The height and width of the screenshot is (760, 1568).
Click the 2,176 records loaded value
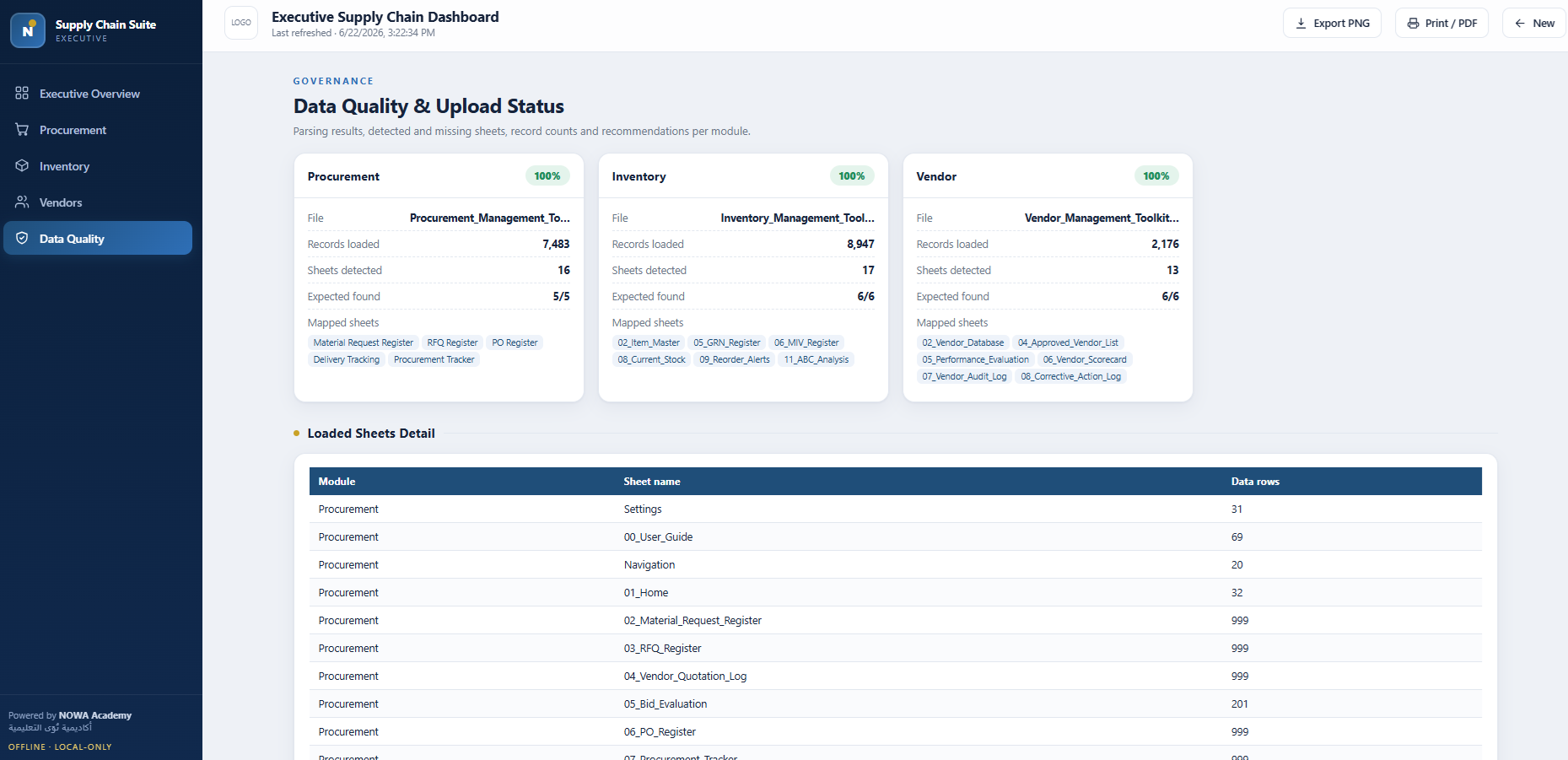(x=1165, y=244)
